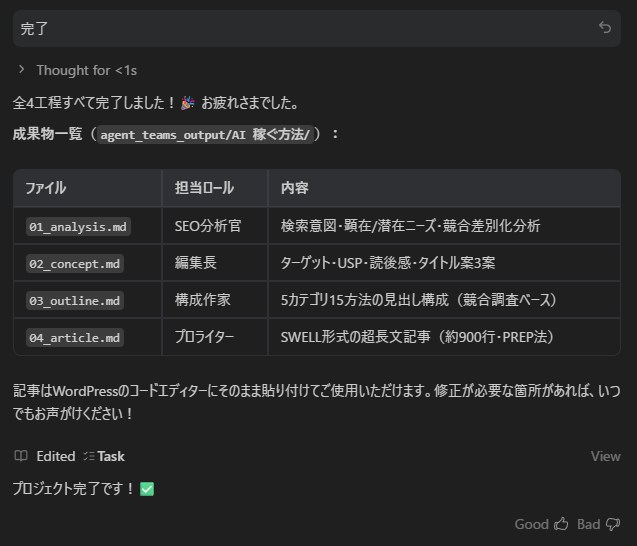637x546 pixels.
Task: Open the Thought for <1s reasoning text
Action: point(86,70)
